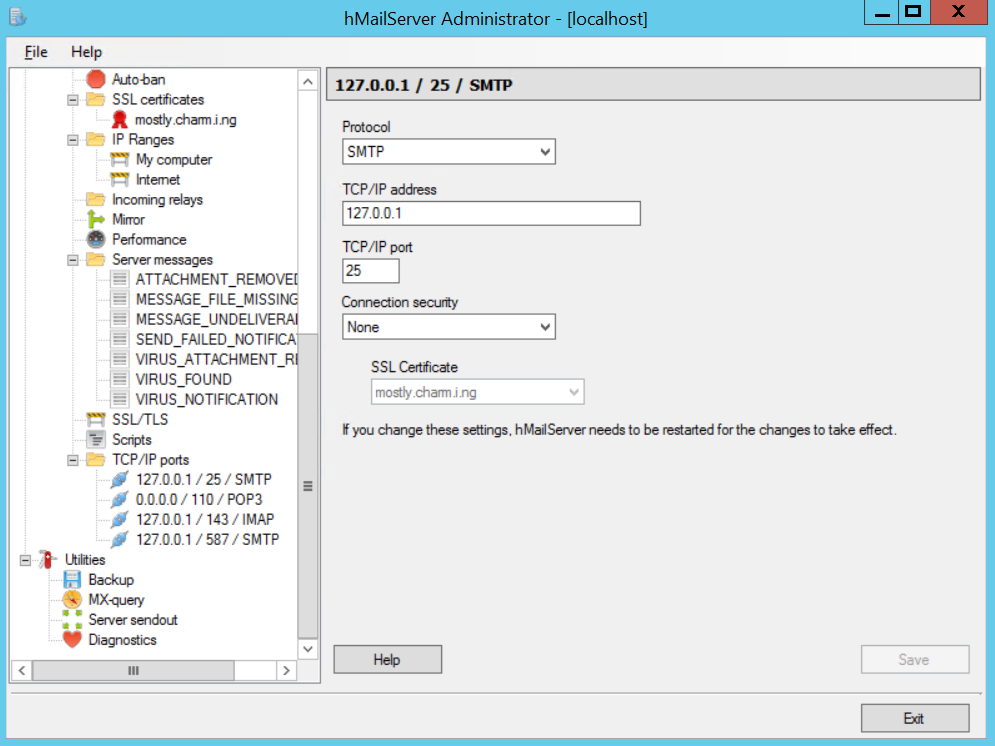995x746 pixels.
Task: Click the SSL/TLS icon in tree
Action: [96, 419]
